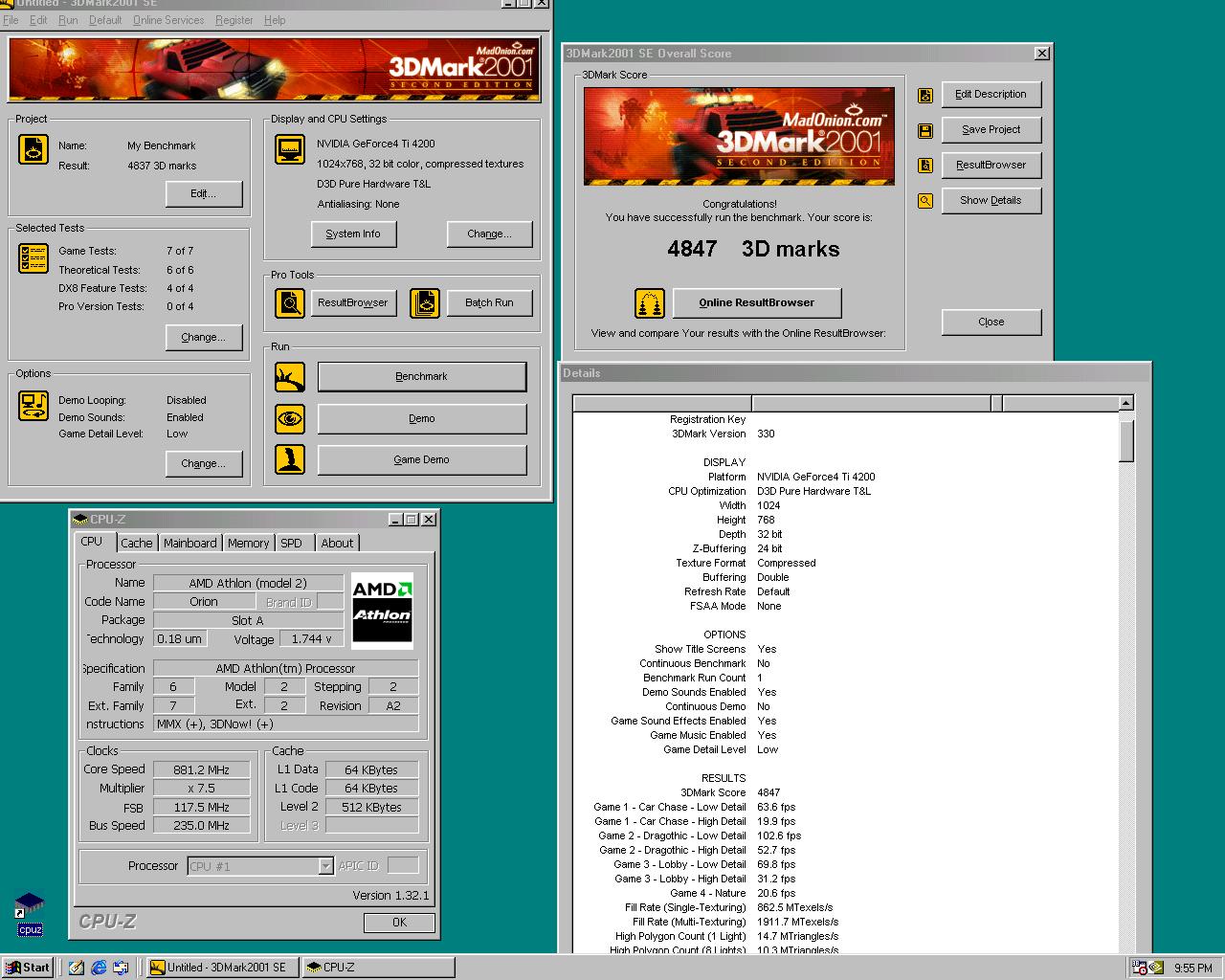Screen dimensions: 1225x980
Task: Switch to the SPD tab in CPU-Z
Action: click(292, 544)
